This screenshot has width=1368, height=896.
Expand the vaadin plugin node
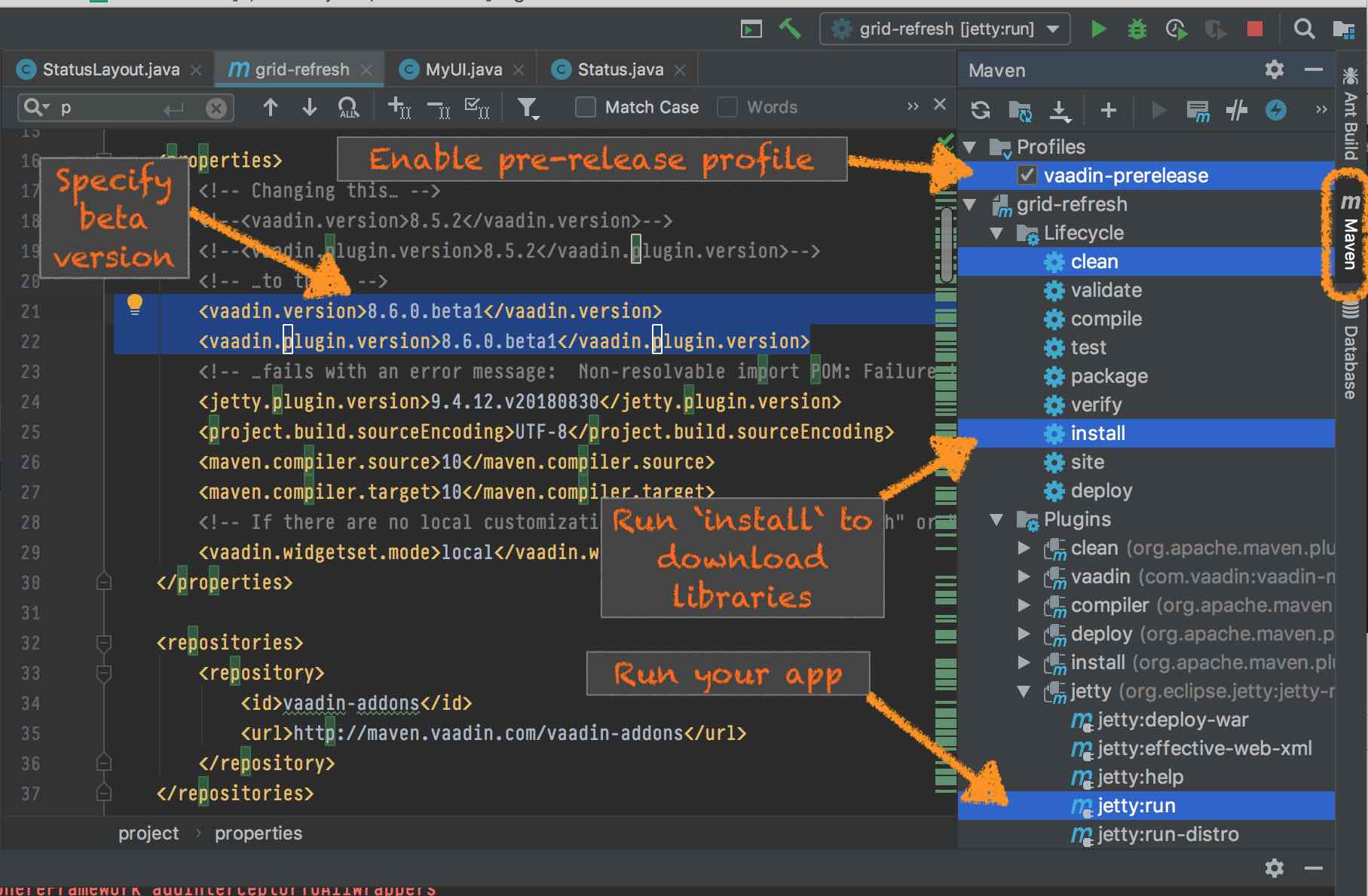tap(1024, 577)
